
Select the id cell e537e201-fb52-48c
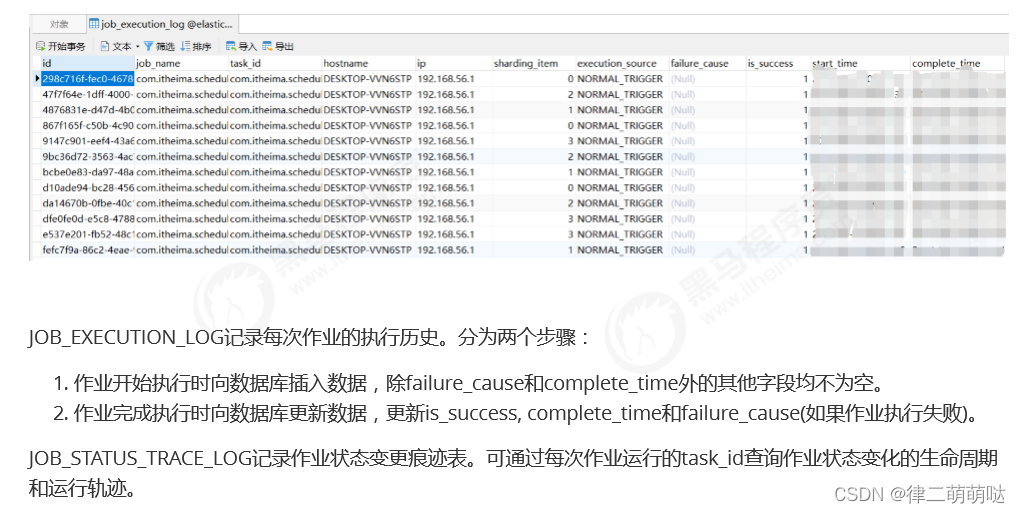87,234
